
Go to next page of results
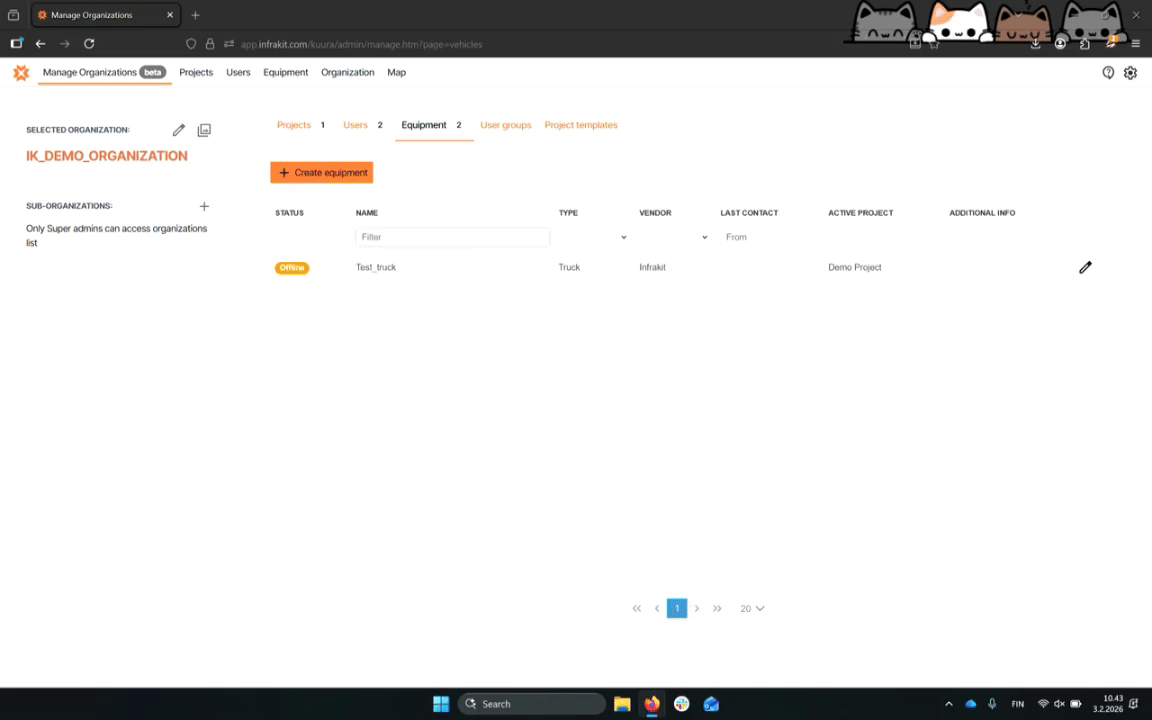[x=697, y=608]
